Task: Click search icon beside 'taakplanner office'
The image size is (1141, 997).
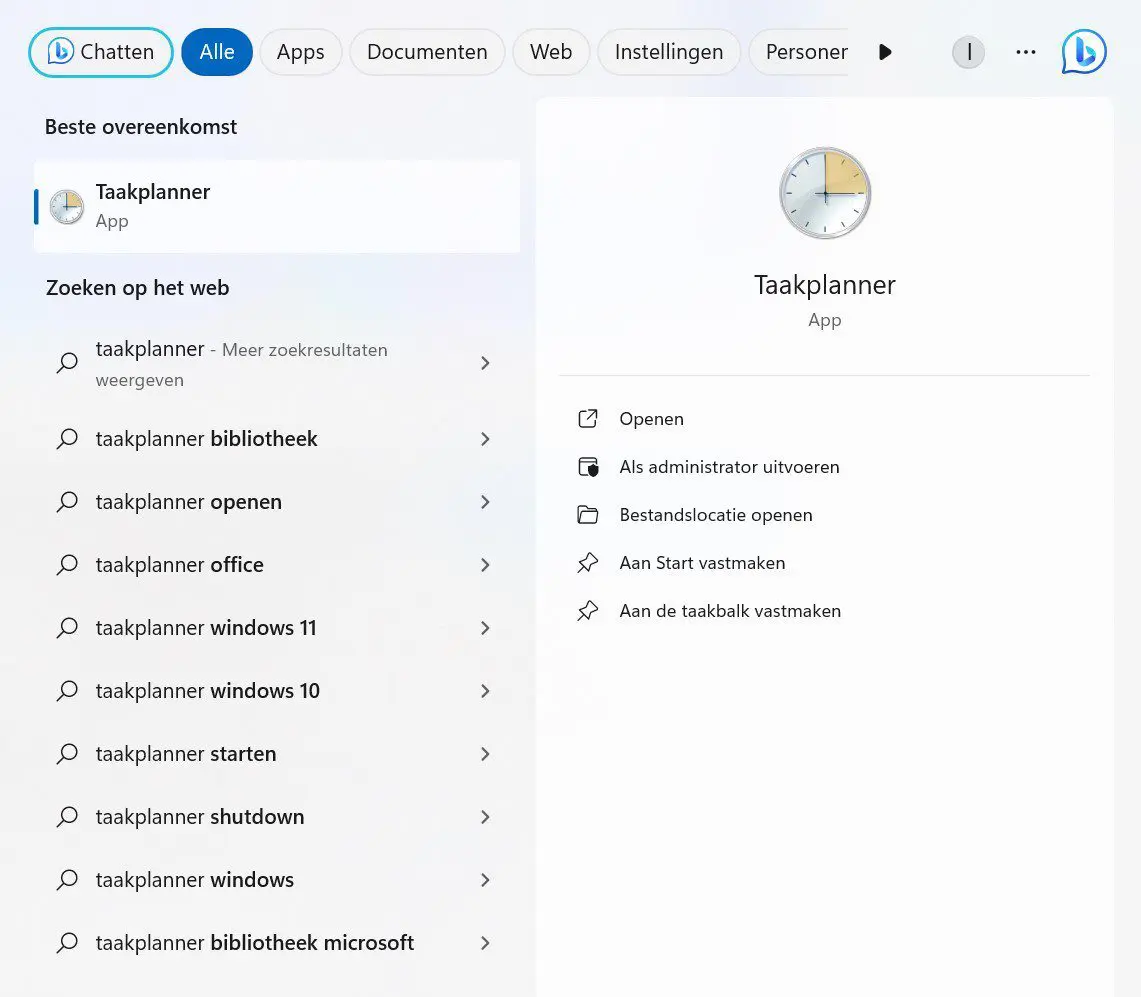Action: [x=68, y=565]
